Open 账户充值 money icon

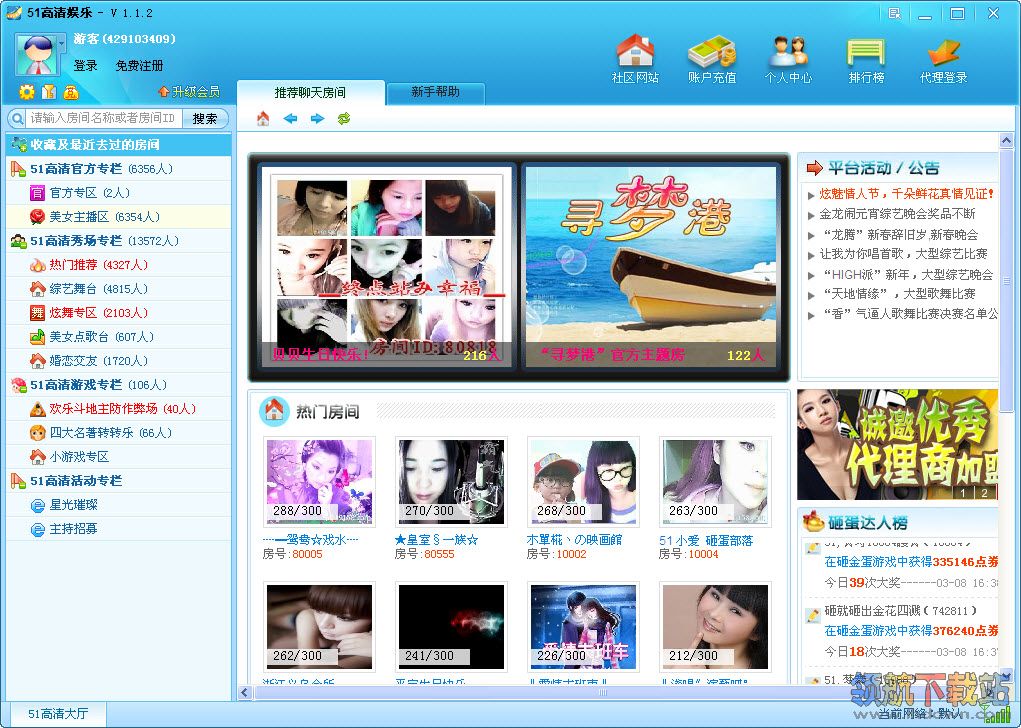coord(712,51)
